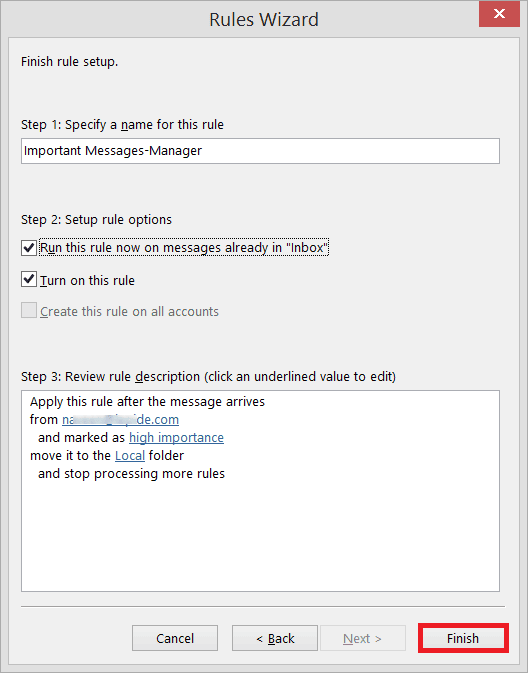Change the Local folder link
The height and width of the screenshot is (673, 528).
130,455
